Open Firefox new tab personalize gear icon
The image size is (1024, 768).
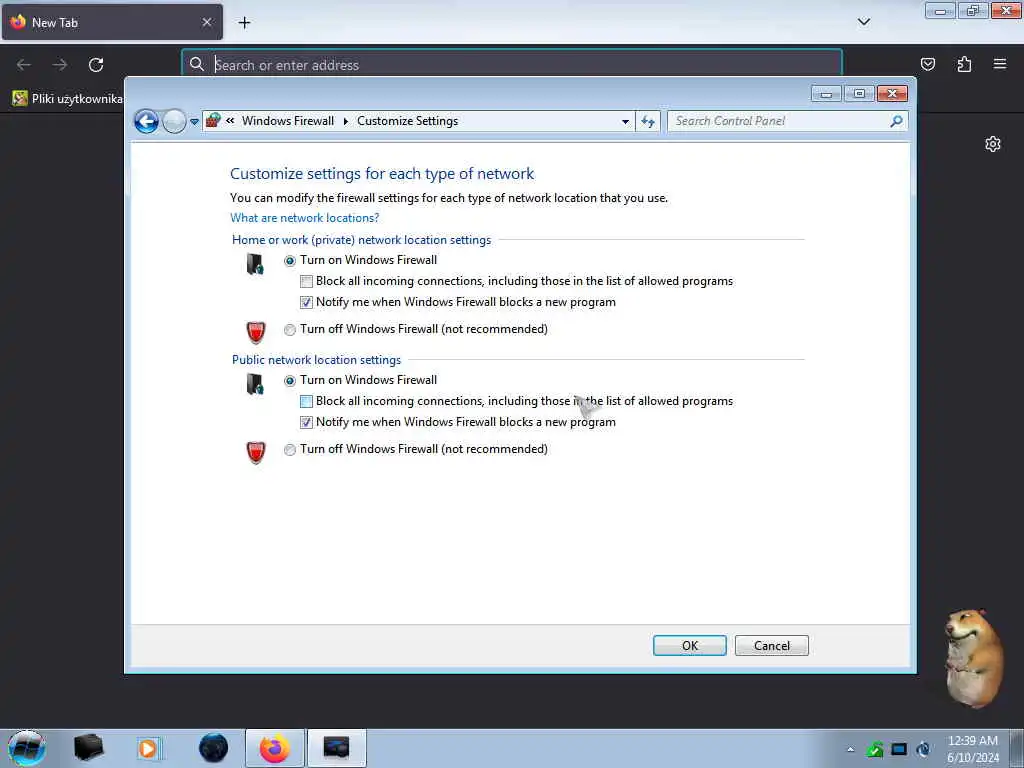tap(993, 144)
